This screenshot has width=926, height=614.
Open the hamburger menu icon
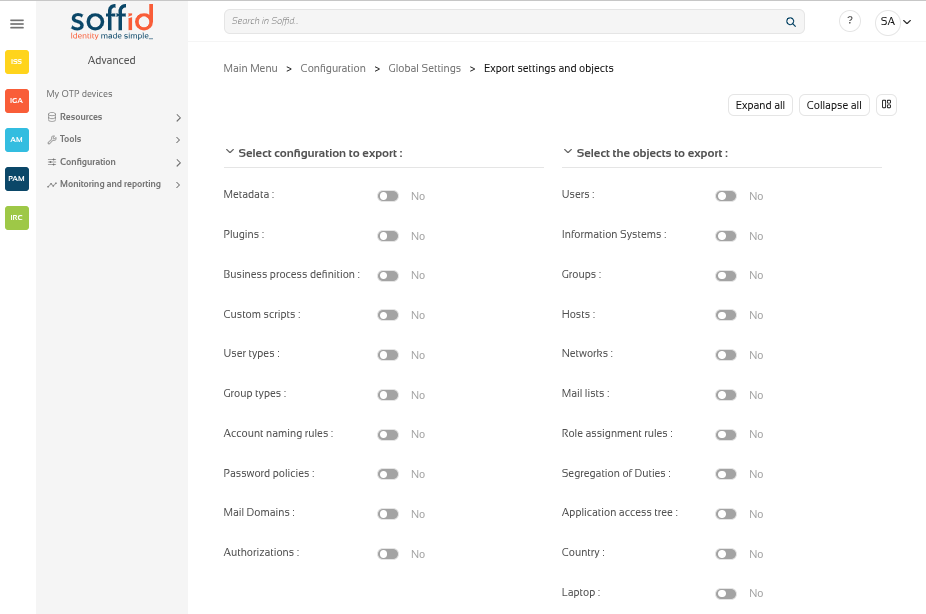tap(17, 24)
